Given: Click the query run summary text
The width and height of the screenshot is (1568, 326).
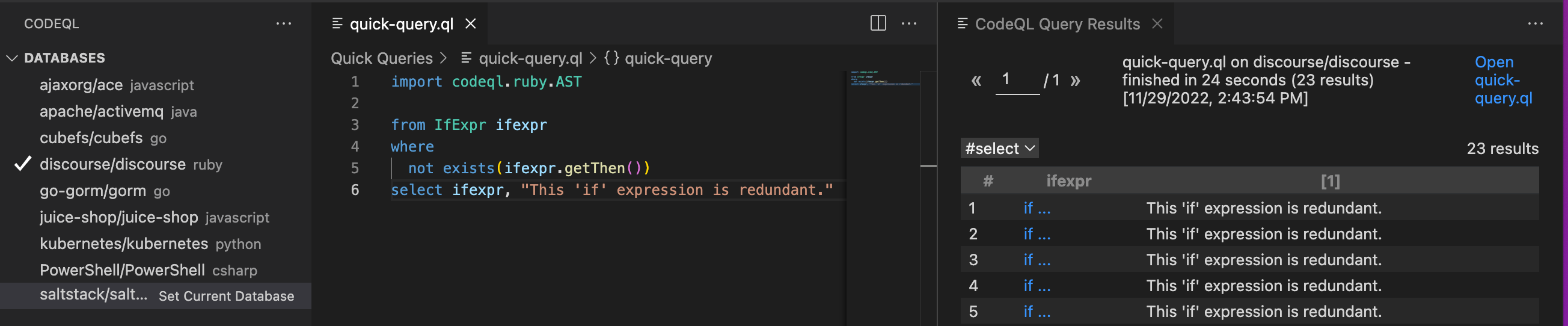Looking at the screenshot, I should [1266, 80].
